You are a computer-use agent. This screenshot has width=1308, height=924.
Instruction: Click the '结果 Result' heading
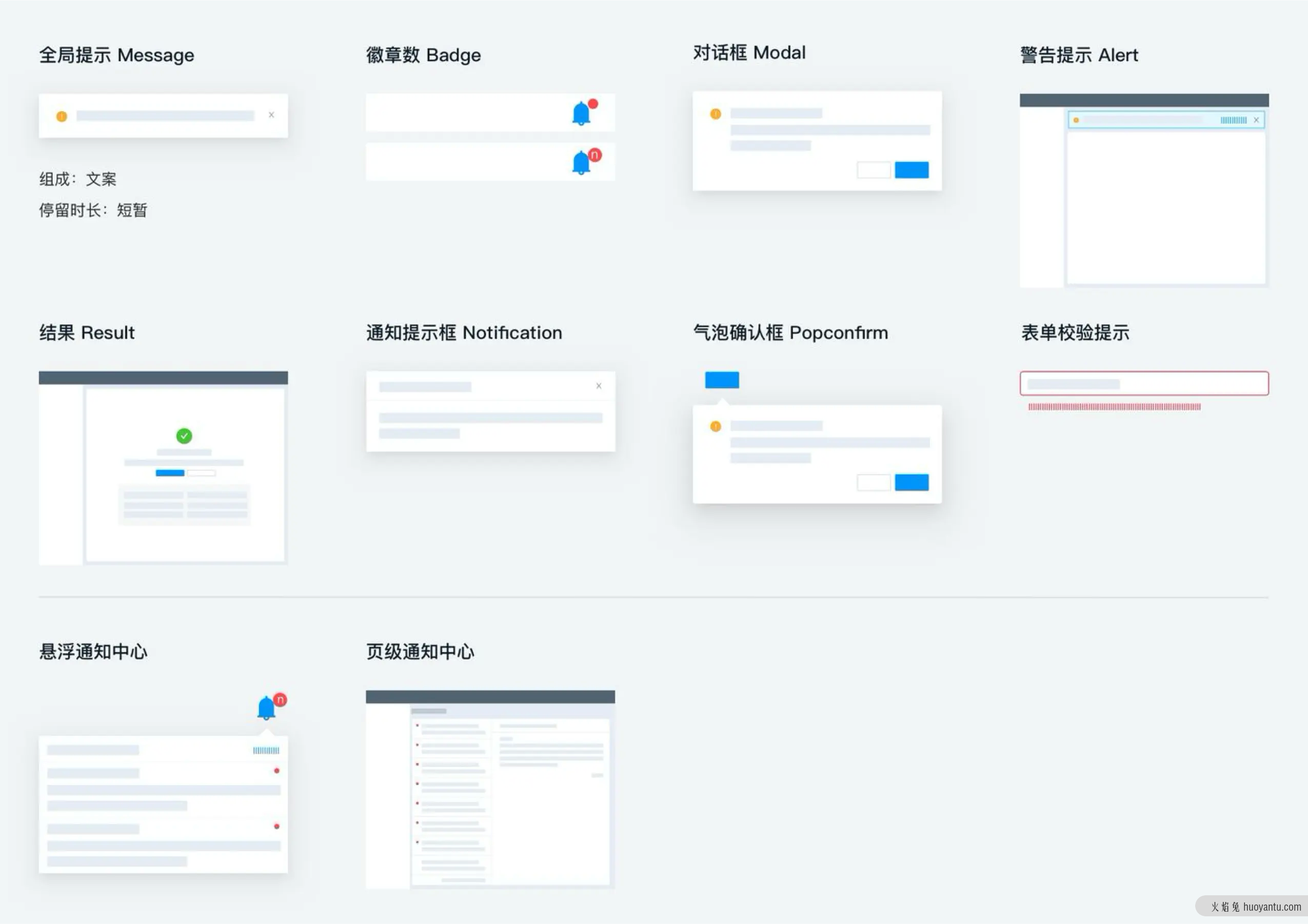point(87,332)
